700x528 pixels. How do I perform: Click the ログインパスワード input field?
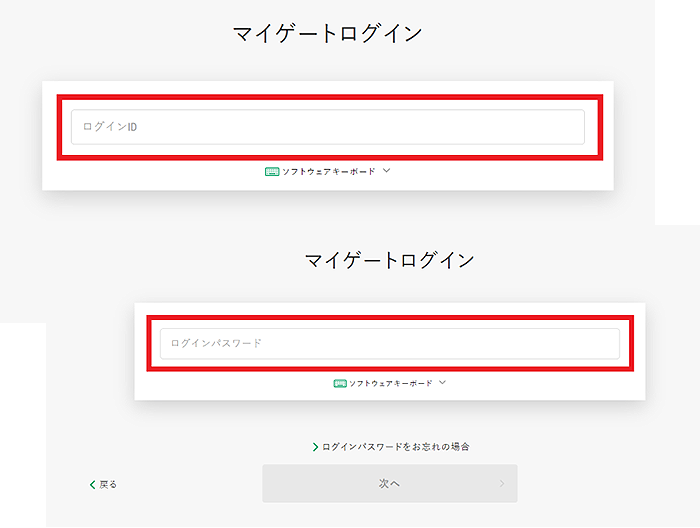tap(390, 344)
